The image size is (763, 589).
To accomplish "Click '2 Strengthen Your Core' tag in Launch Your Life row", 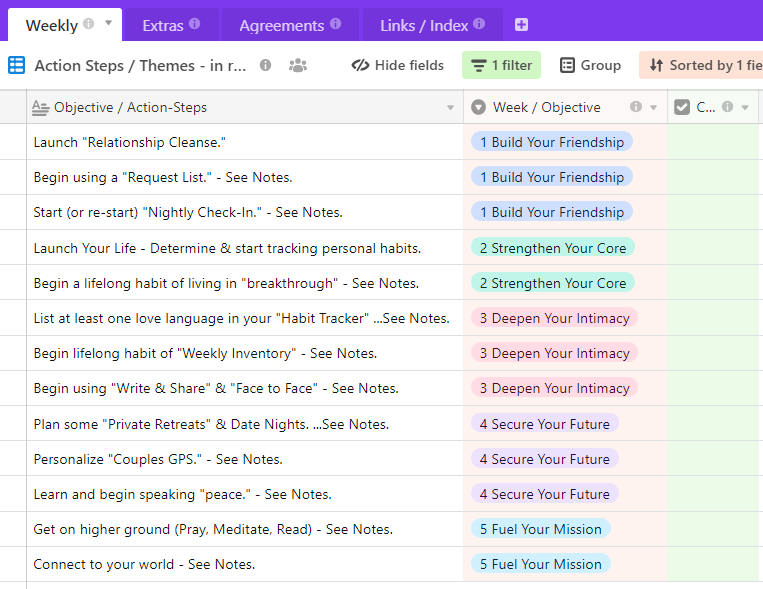I will 553,248.
